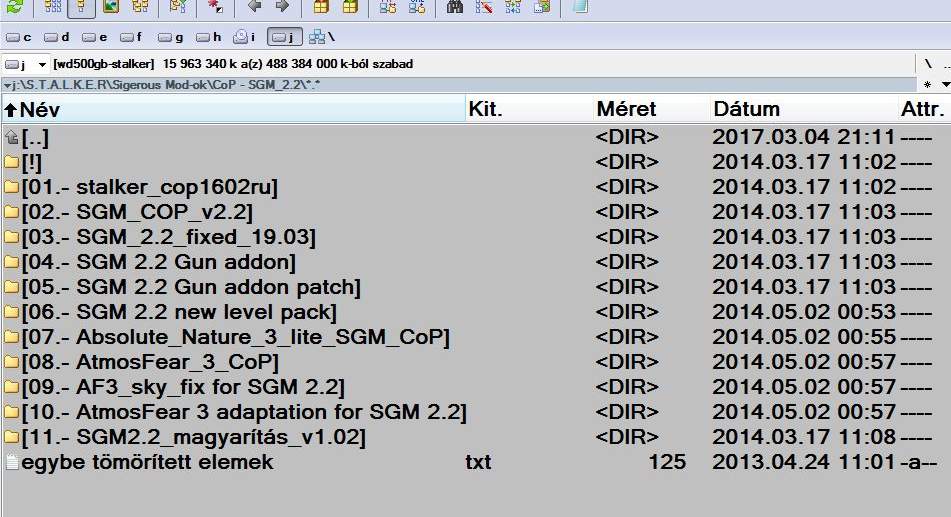
Task: Go to root with backslash button
Action: pyautogui.click(x=928, y=64)
